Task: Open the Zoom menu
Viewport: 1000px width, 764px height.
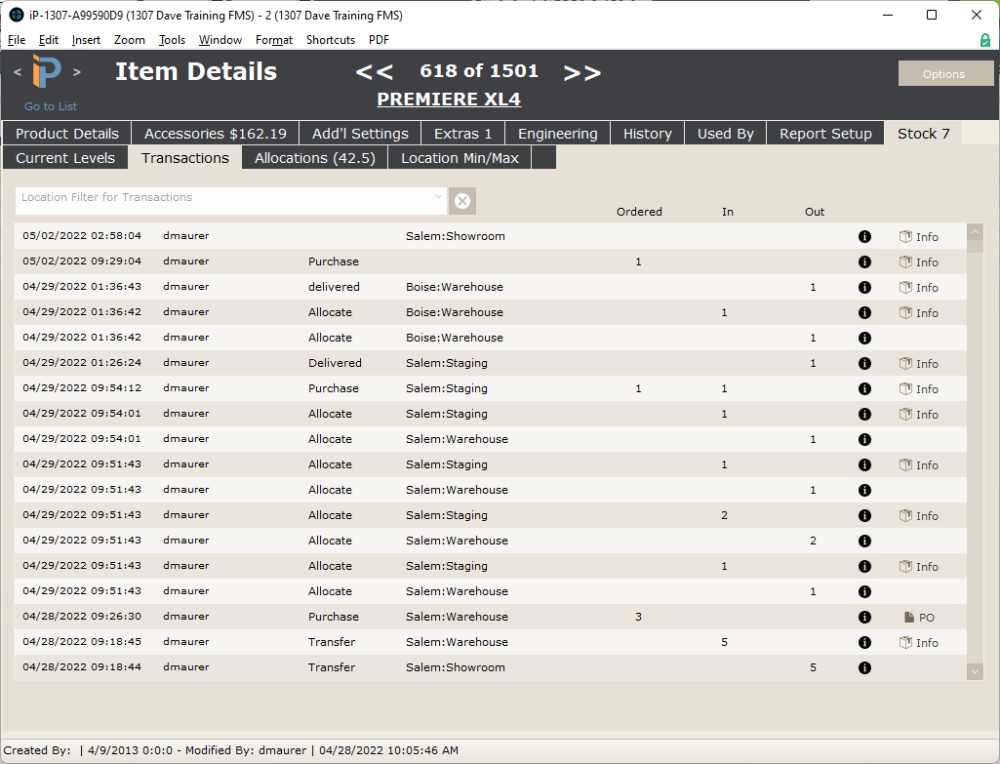Action: 129,40
